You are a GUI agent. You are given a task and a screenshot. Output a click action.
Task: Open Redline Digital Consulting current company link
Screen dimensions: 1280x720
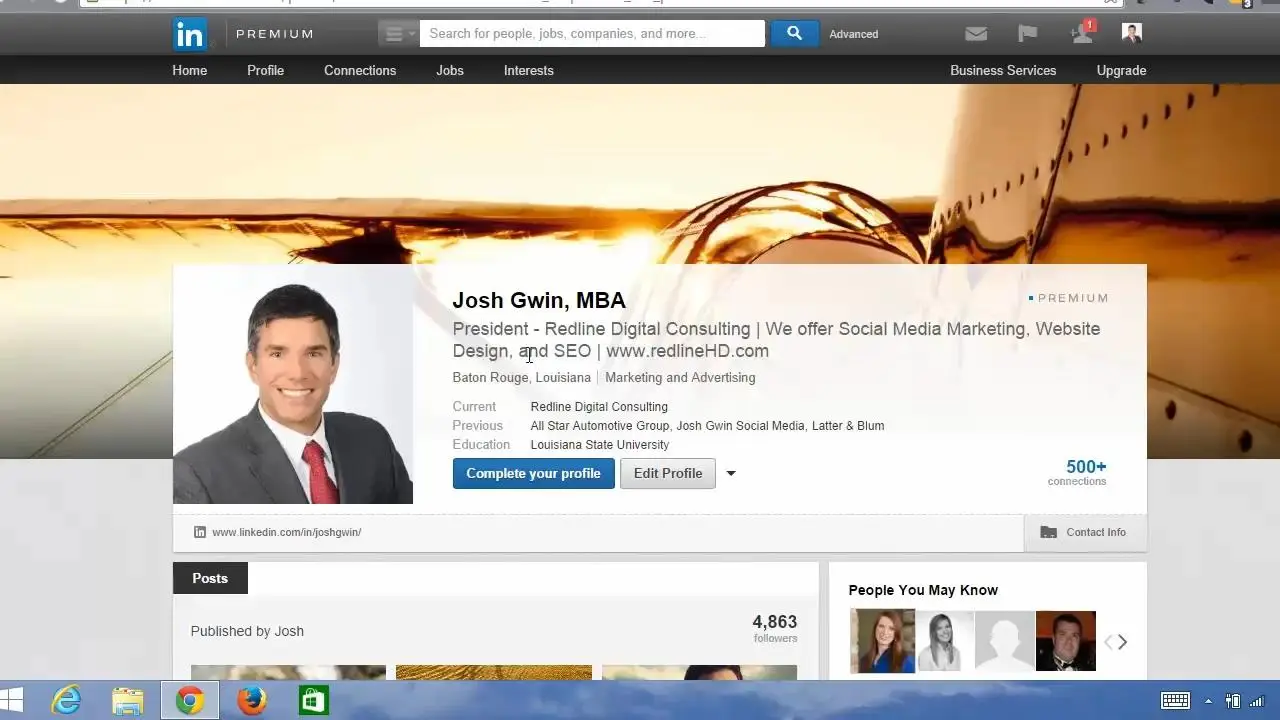[599, 406]
